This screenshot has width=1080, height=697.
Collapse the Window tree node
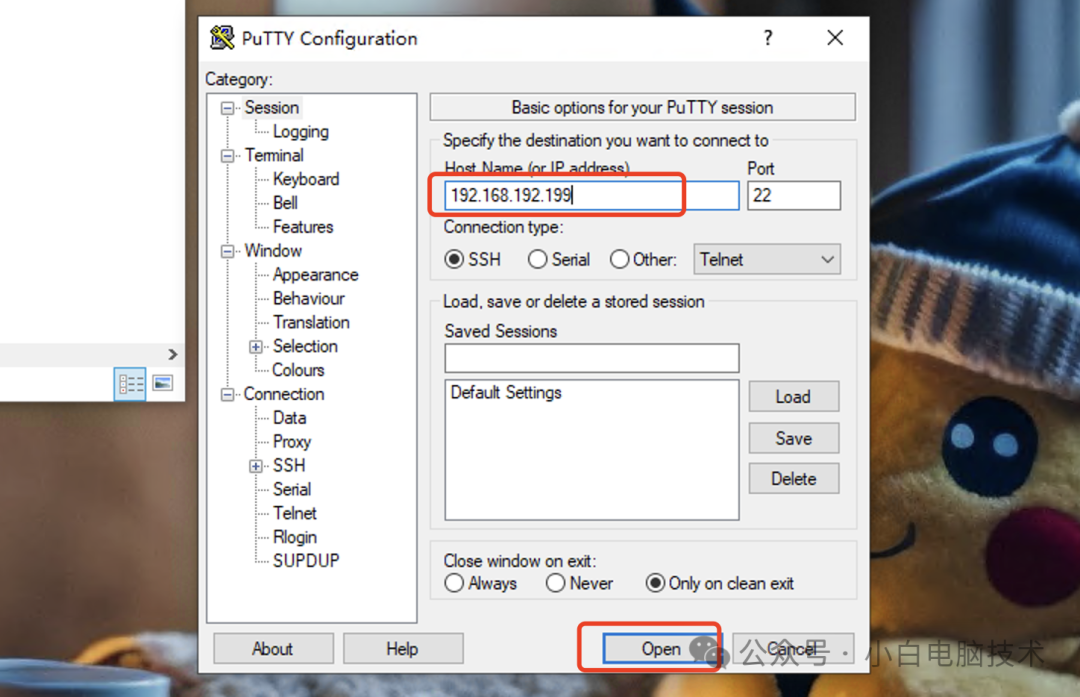227,251
